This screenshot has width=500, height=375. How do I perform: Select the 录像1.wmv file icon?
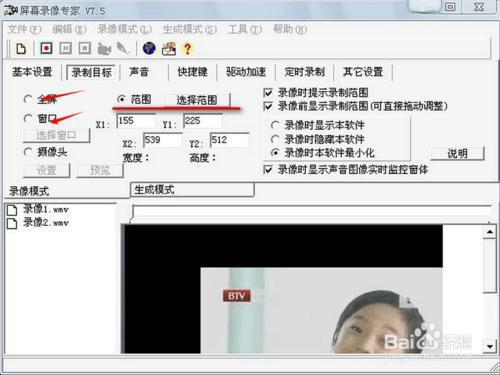coord(12,210)
